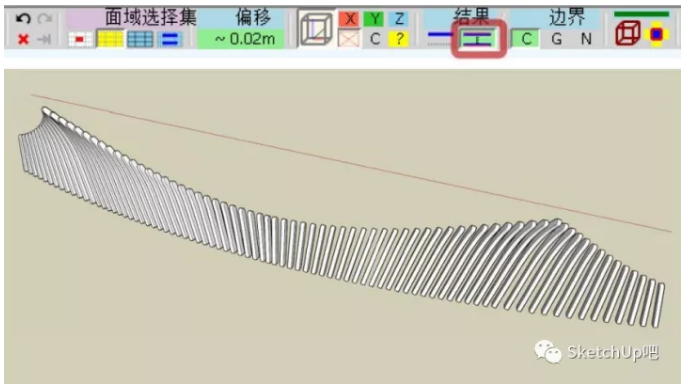
Task: Click the 边界 border header label
Action: pos(567,18)
